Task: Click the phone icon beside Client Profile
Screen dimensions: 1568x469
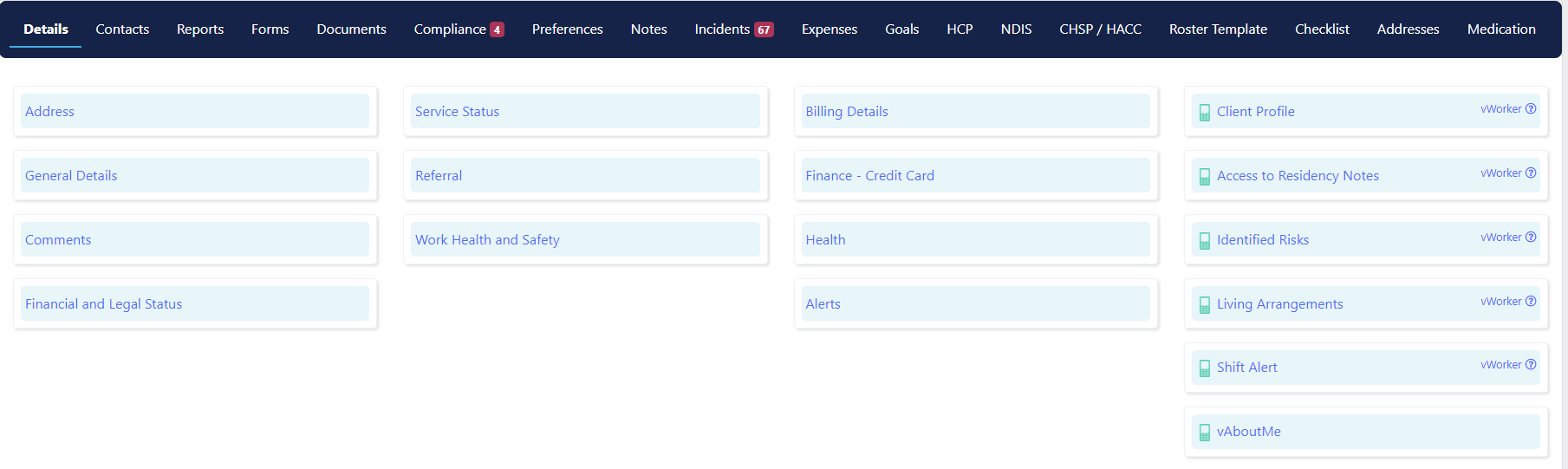Action: pyautogui.click(x=1204, y=112)
